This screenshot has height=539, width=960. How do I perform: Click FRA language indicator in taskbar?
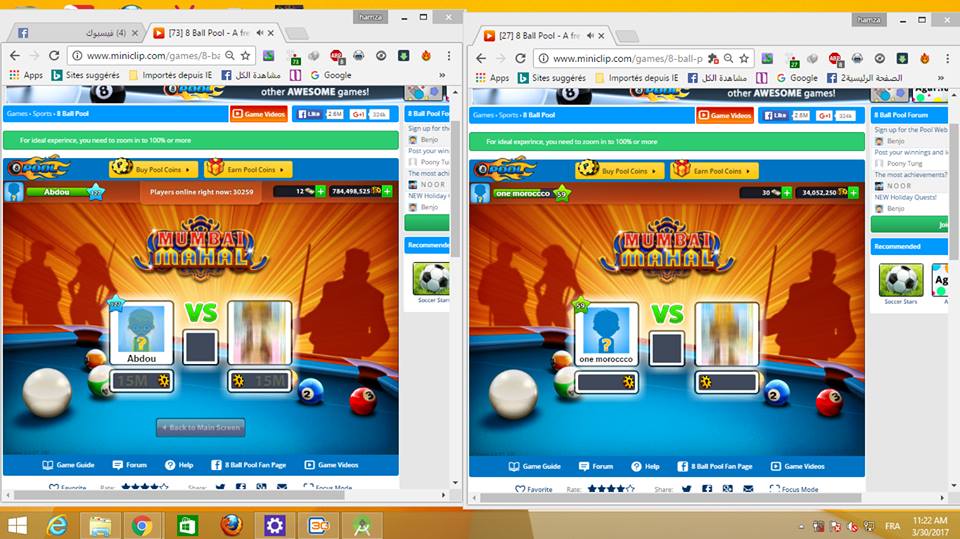click(892, 526)
